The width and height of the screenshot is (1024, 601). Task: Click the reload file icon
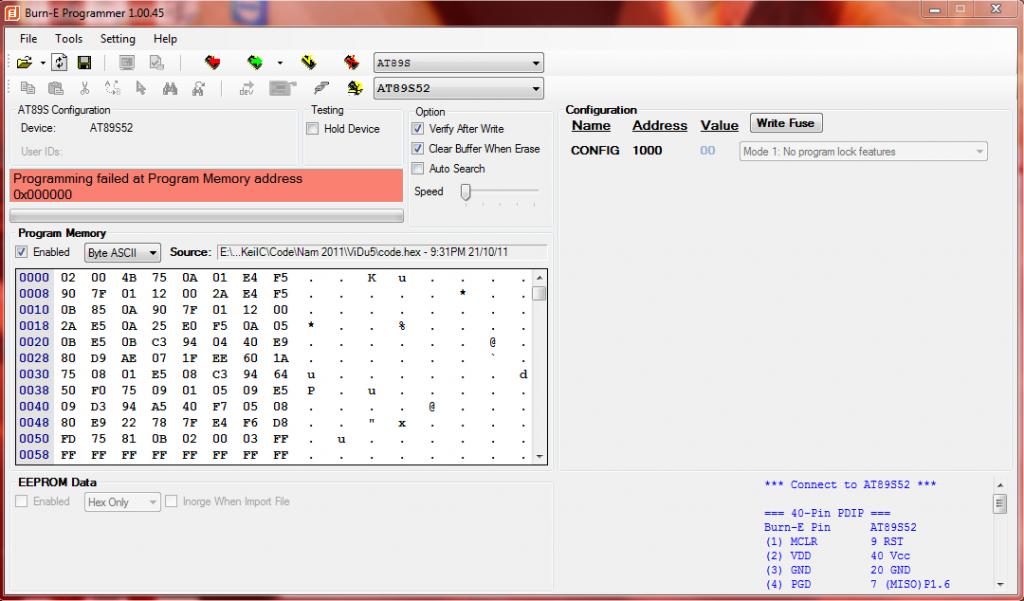tap(59, 63)
